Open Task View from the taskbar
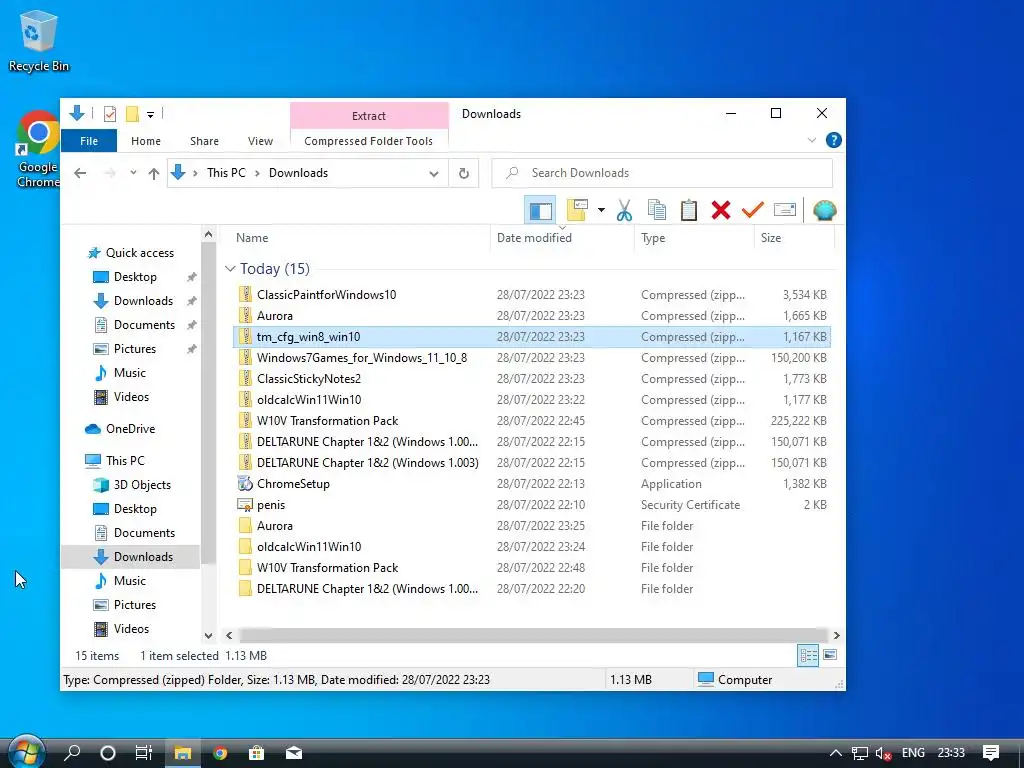Screen dimensions: 1024x768 [144, 753]
